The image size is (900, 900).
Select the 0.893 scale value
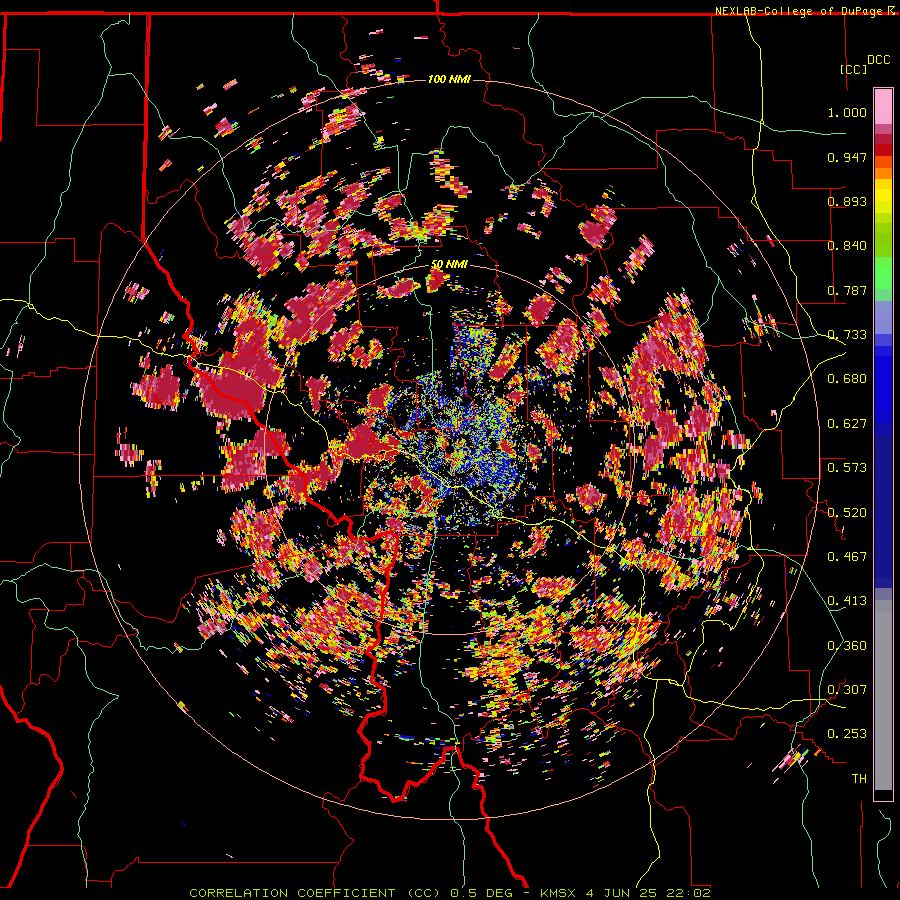(x=847, y=201)
